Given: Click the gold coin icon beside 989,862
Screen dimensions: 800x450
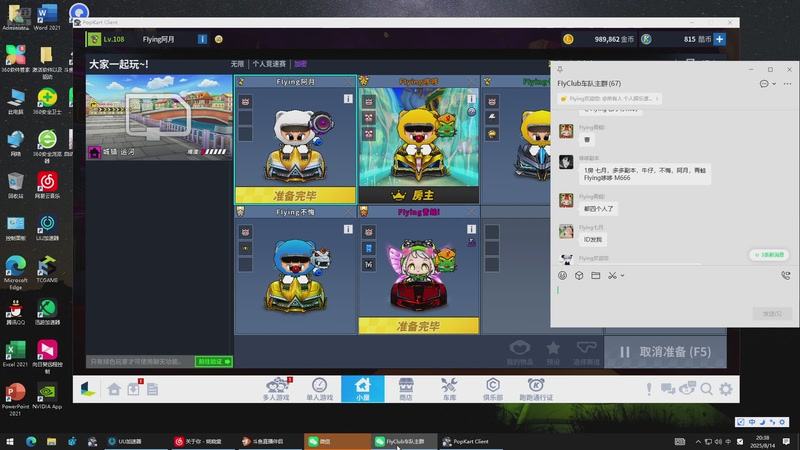Looking at the screenshot, I should 568,39.
